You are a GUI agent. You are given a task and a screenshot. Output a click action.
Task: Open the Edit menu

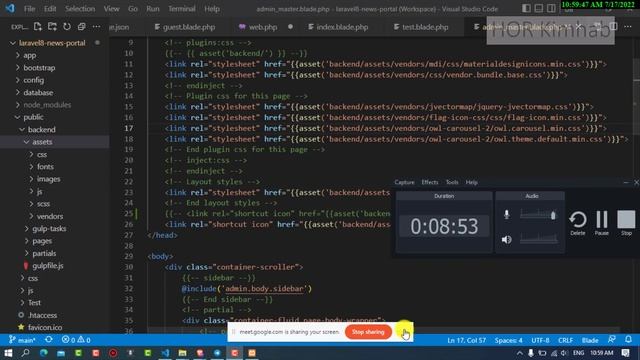[x=50, y=9]
